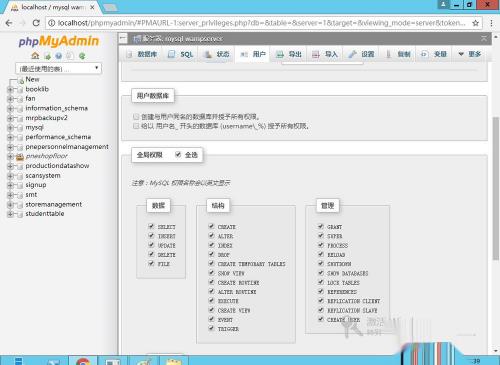
Task: Uncheck the FILE privilege checkbox
Action: pos(151,263)
